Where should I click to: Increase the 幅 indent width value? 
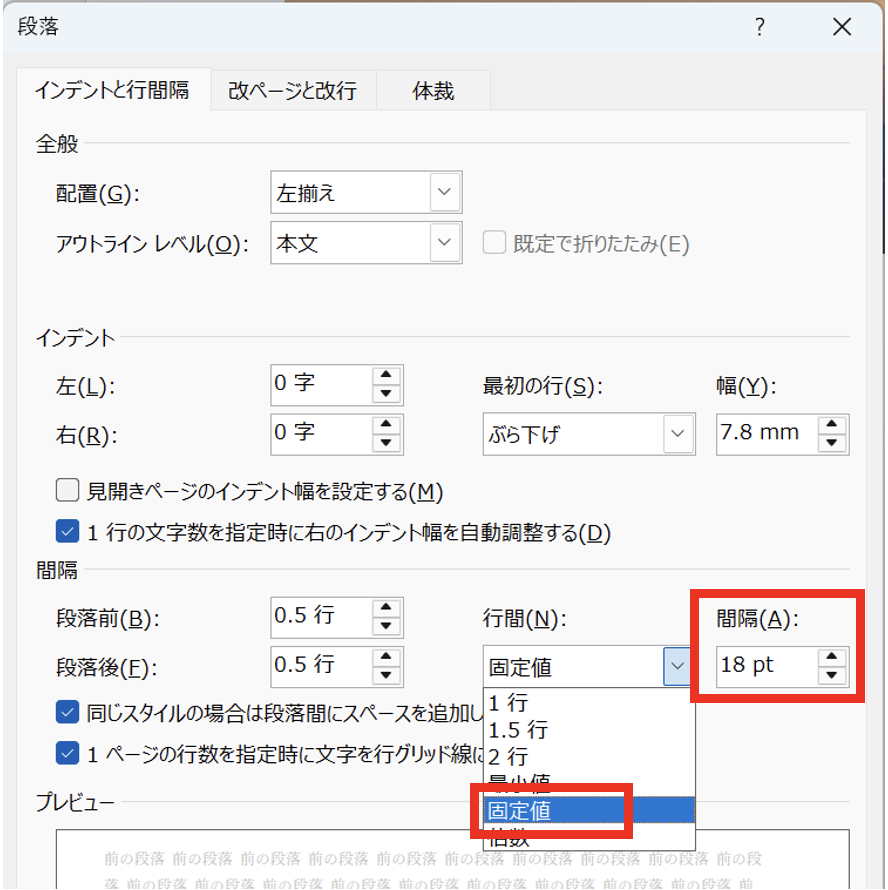click(x=832, y=425)
